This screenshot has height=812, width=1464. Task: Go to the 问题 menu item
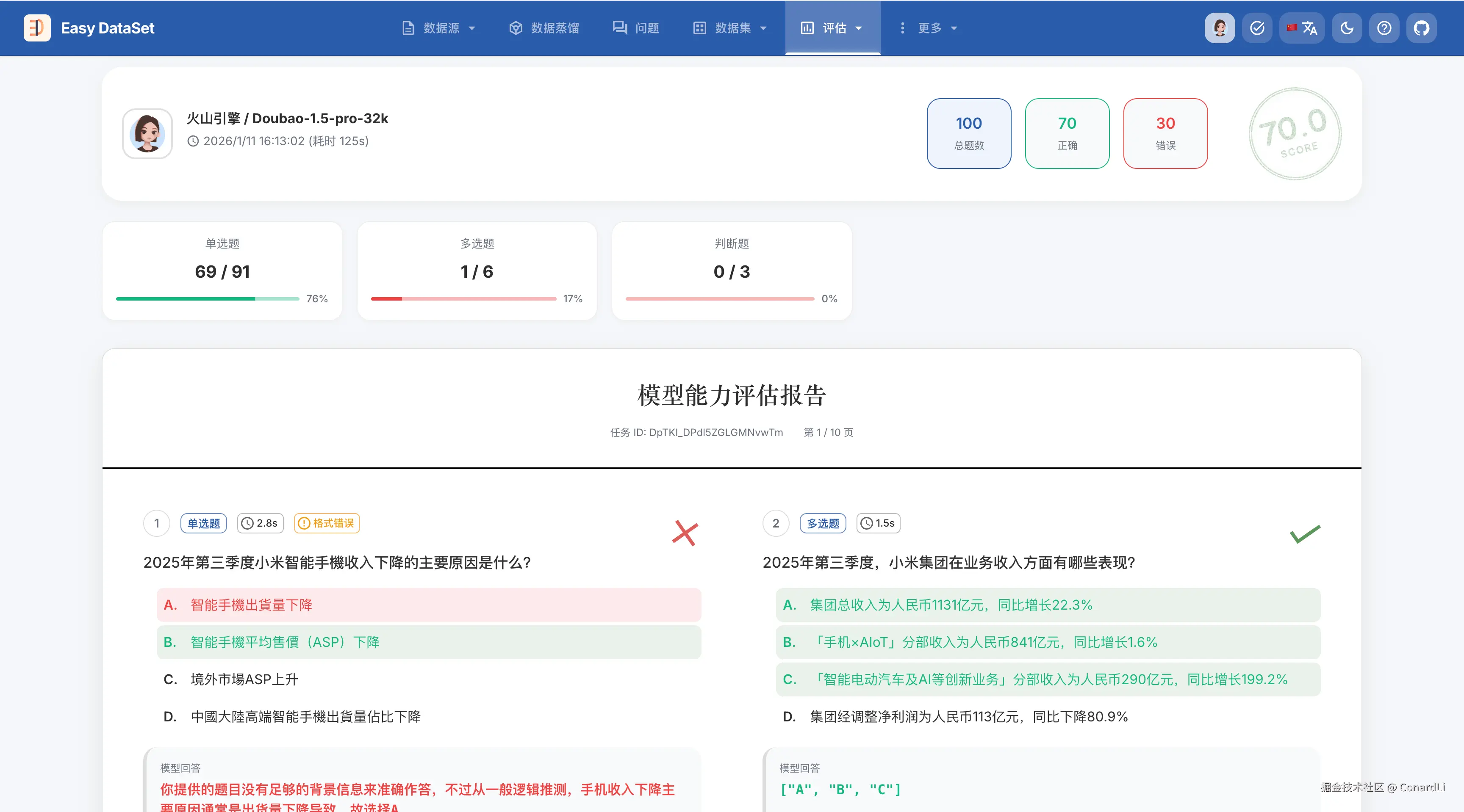[x=636, y=28]
